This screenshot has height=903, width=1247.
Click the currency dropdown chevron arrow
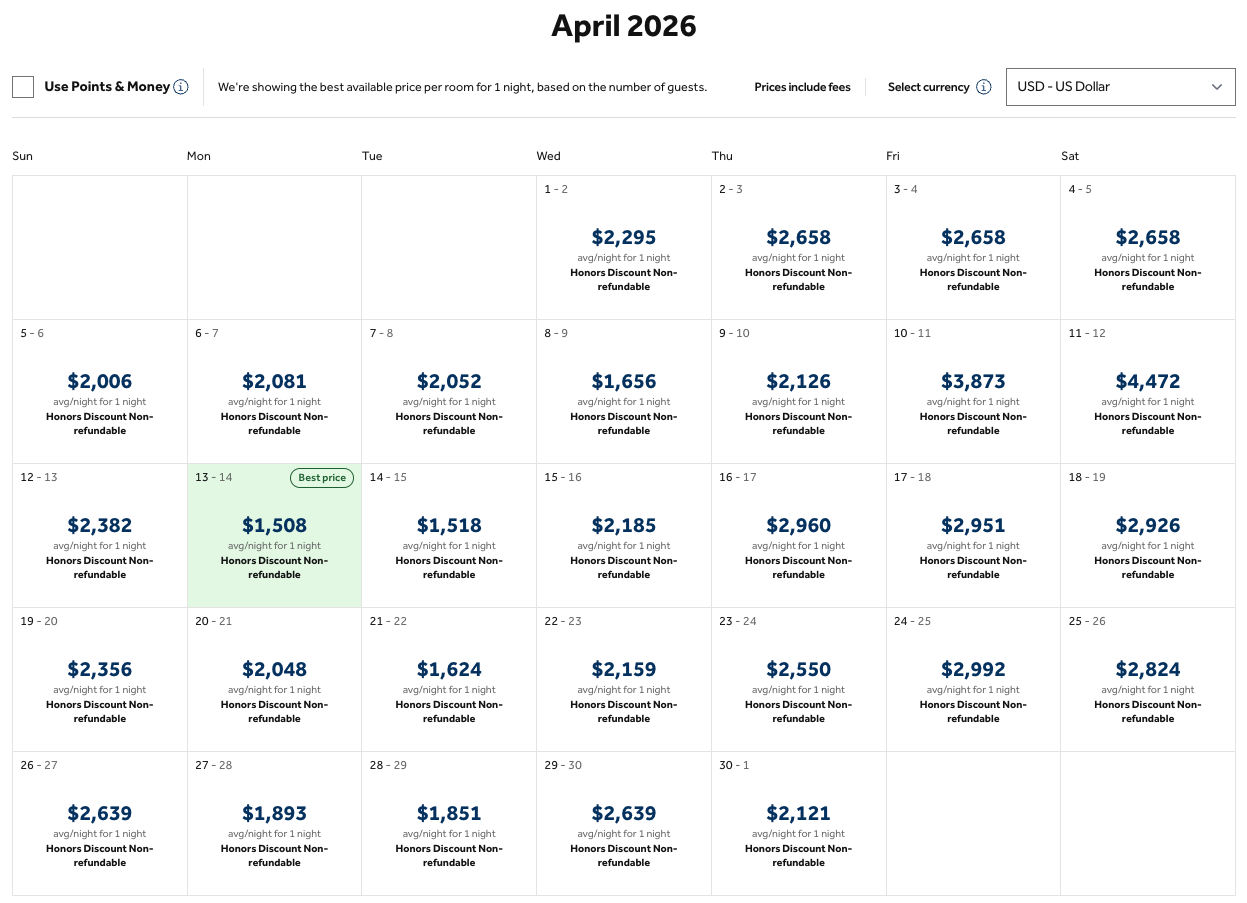pos(1217,87)
